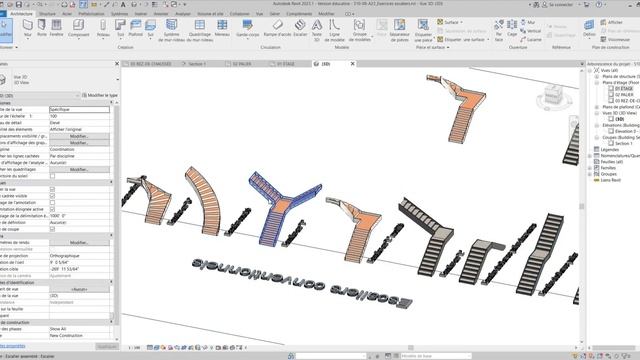This screenshot has height=360, width=640.
Task: Toggle the 02 PALIER view checkbox in project browser
Action: [611, 95]
